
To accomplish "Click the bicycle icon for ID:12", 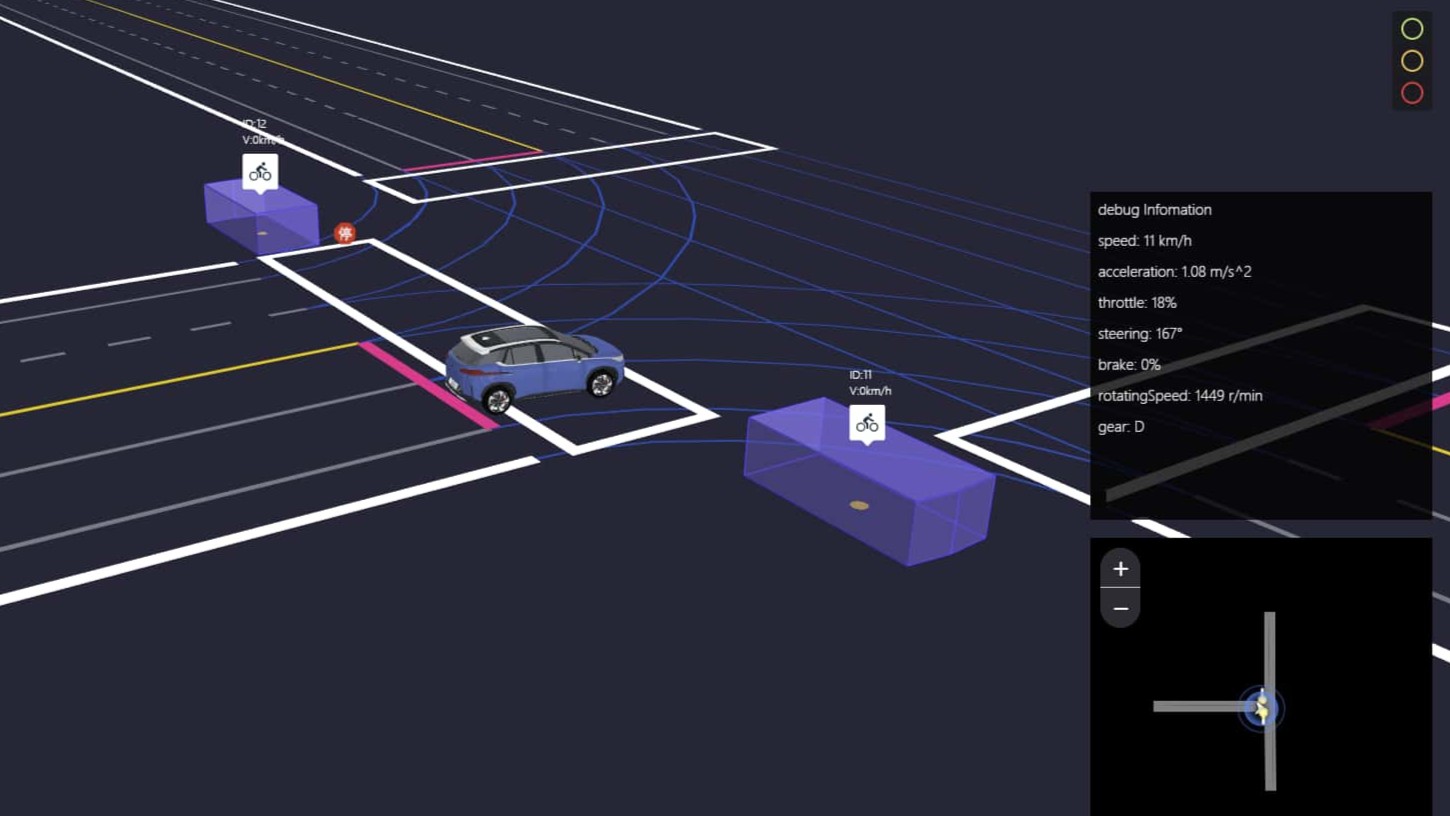I will click(260, 172).
